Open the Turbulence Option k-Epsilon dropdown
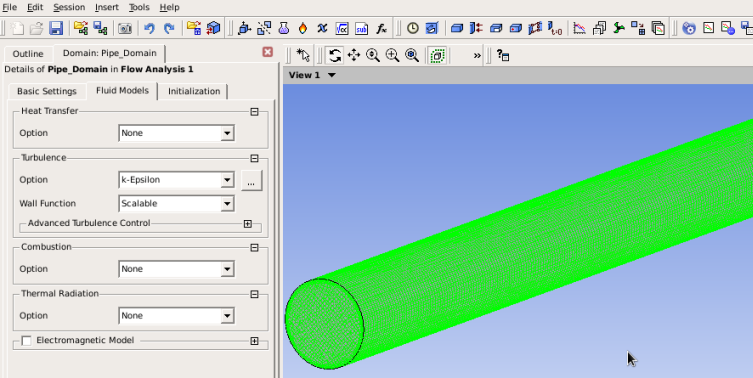 coord(176,180)
